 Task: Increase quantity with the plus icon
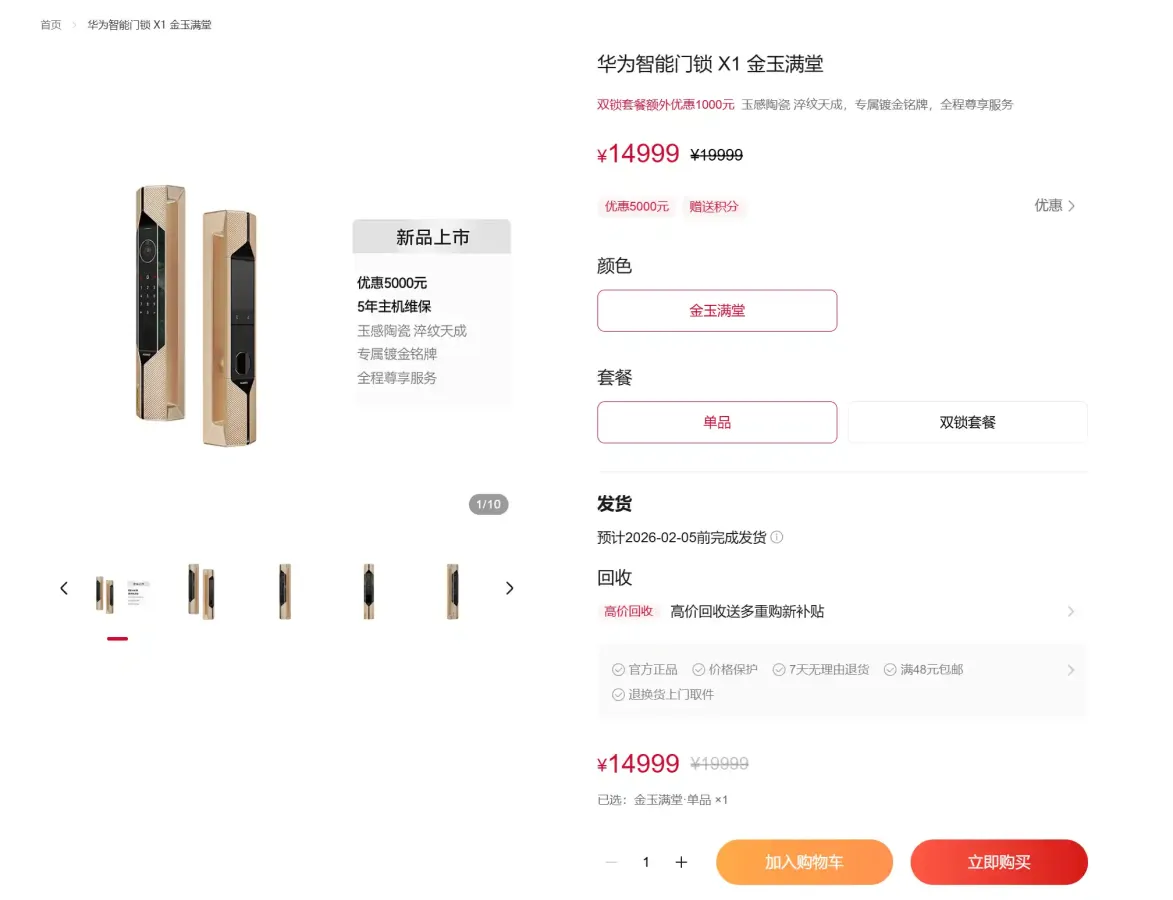click(681, 862)
